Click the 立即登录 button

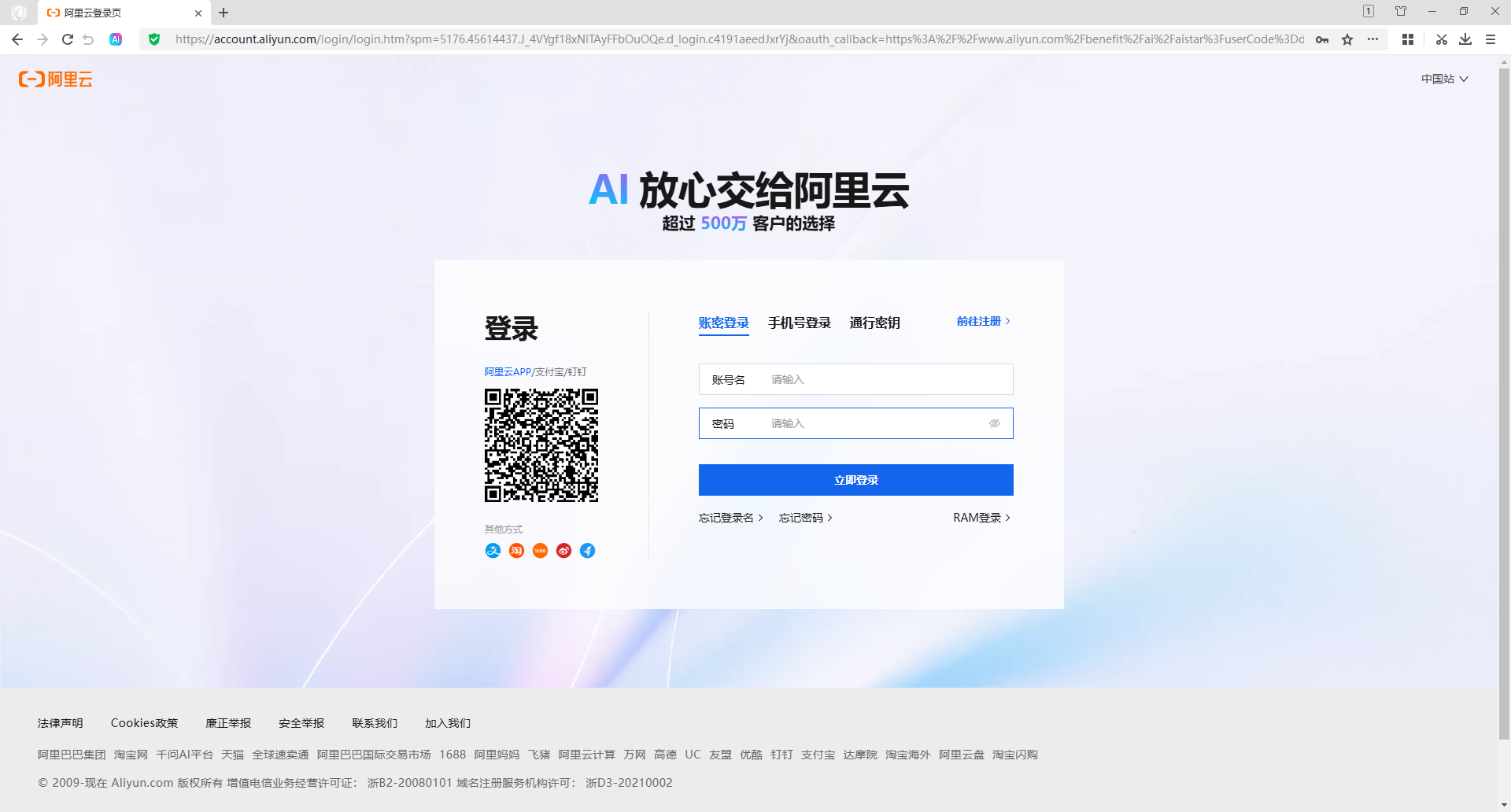click(x=856, y=480)
